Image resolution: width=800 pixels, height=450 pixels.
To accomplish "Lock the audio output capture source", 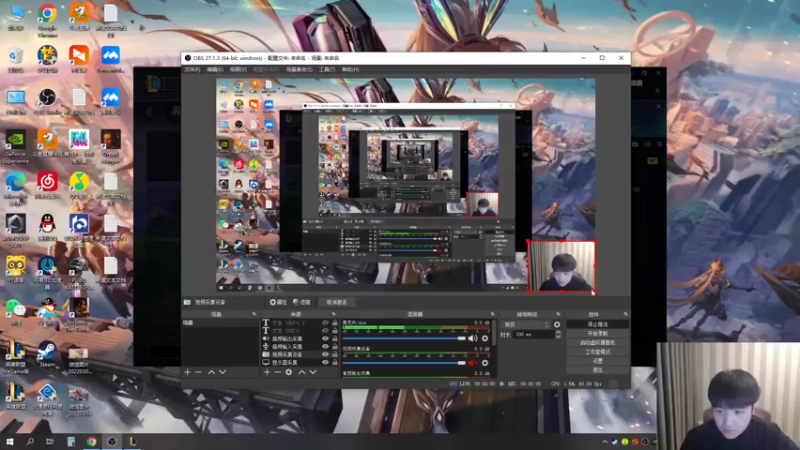I will tap(335, 338).
